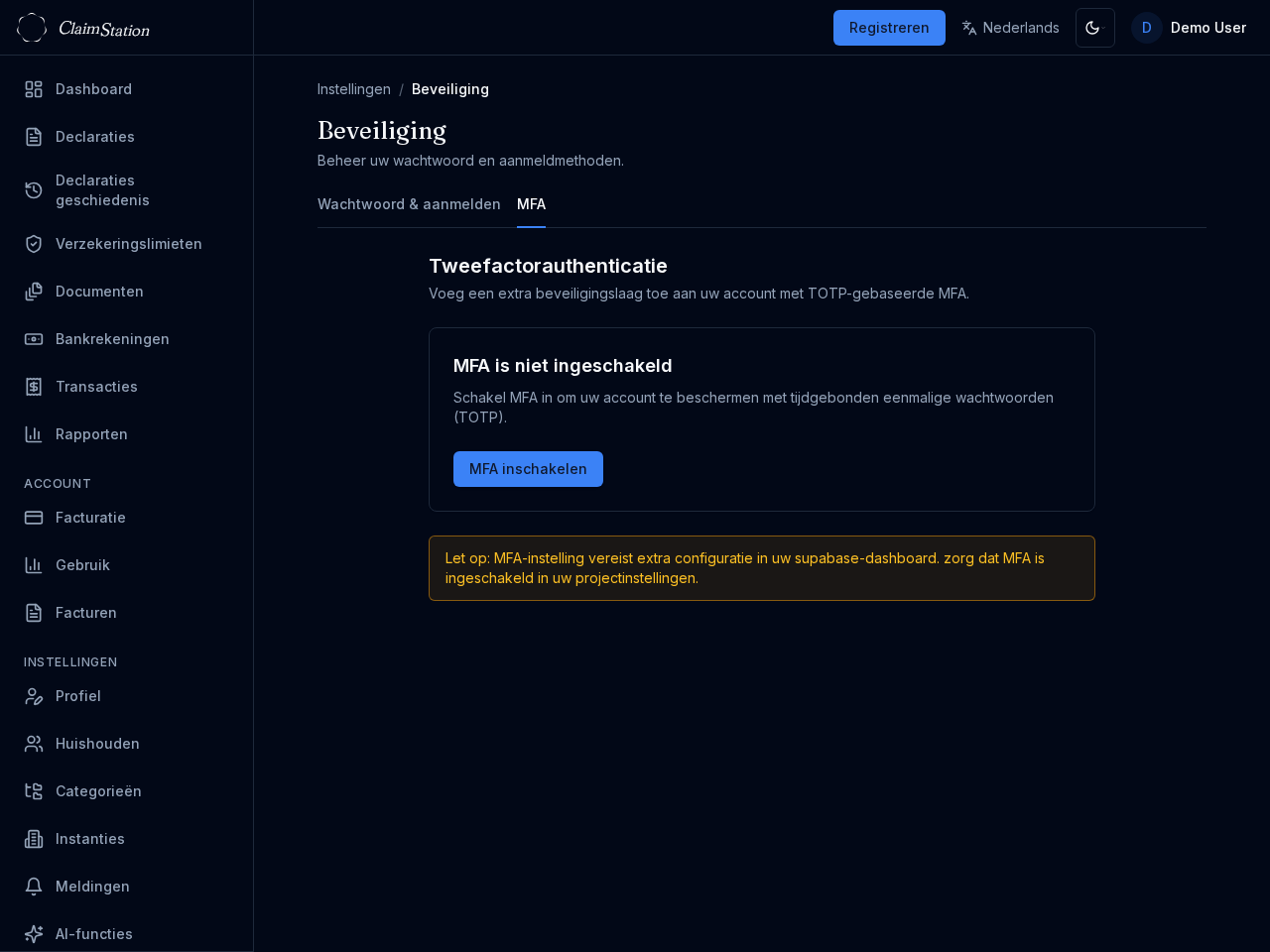Image resolution: width=1270 pixels, height=952 pixels.
Task: Click the Facturatie credit card icon
Action: [34, 518]
